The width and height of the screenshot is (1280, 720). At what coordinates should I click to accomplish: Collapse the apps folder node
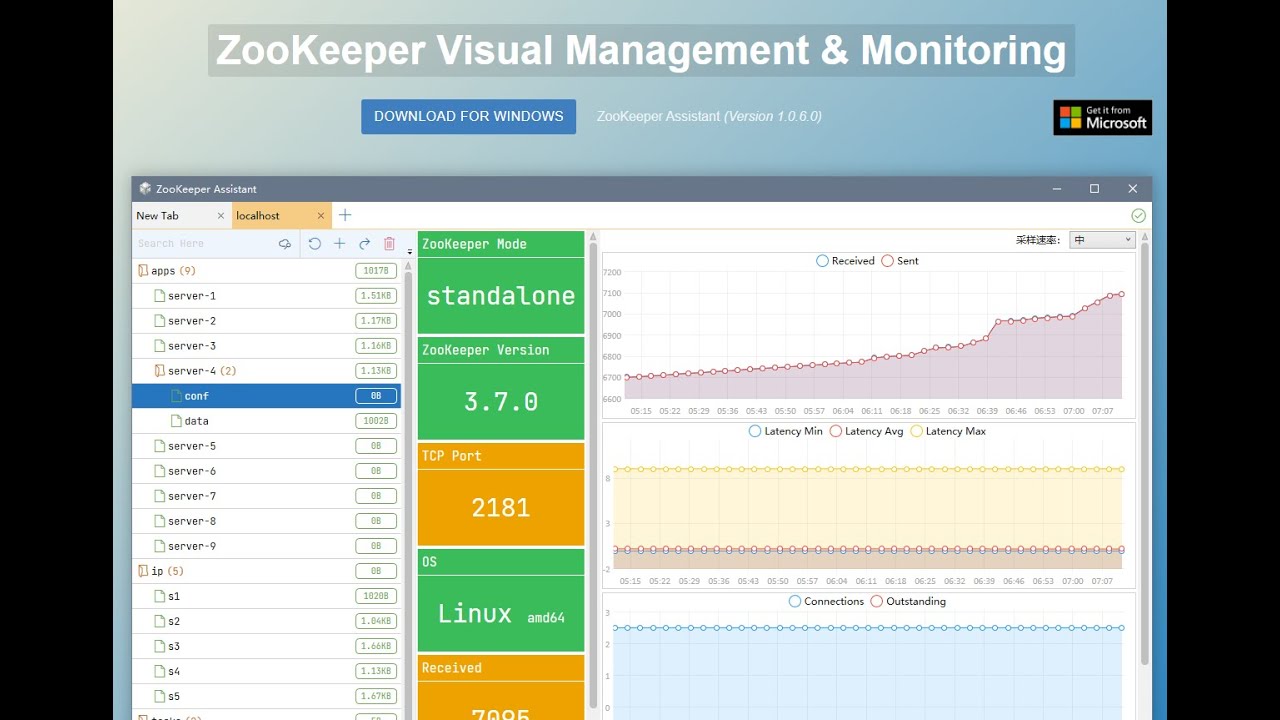[142, 271]
